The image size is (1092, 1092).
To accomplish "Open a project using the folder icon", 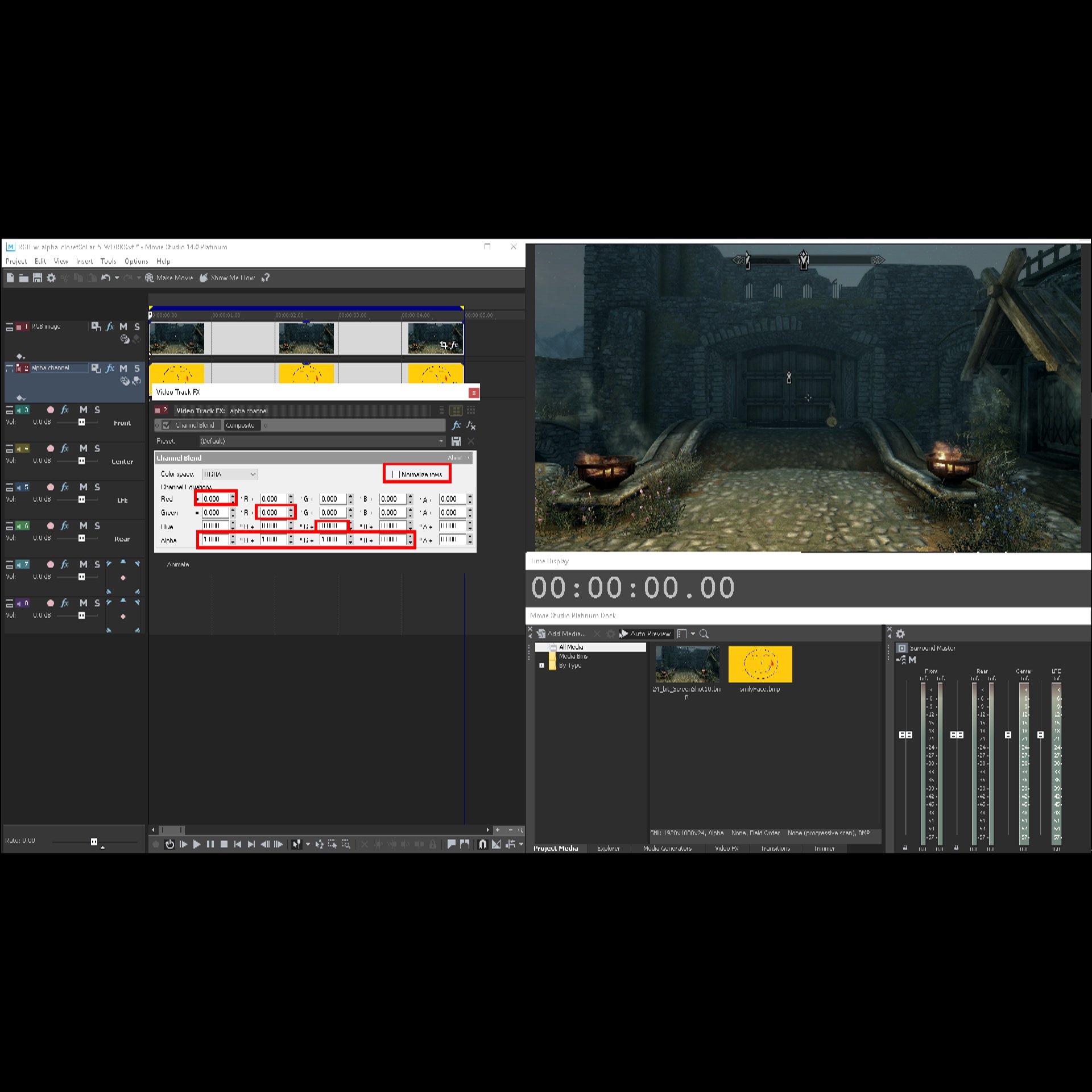I will click(x=23, y=278).
